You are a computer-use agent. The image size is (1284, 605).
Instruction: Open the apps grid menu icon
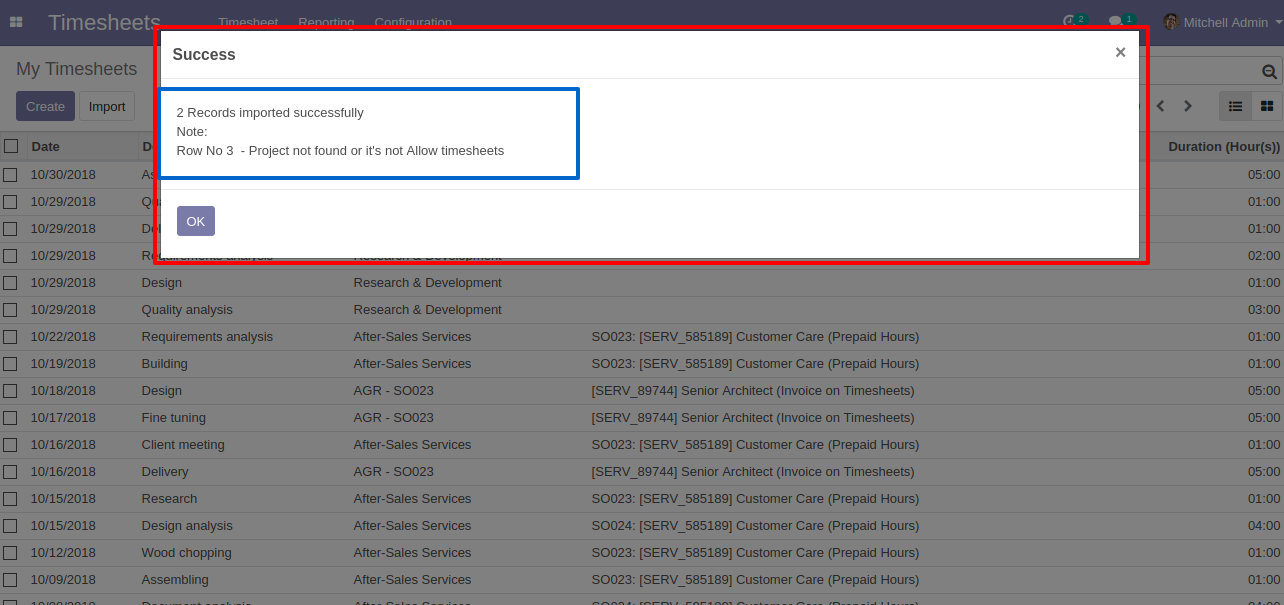coord(16,22)
